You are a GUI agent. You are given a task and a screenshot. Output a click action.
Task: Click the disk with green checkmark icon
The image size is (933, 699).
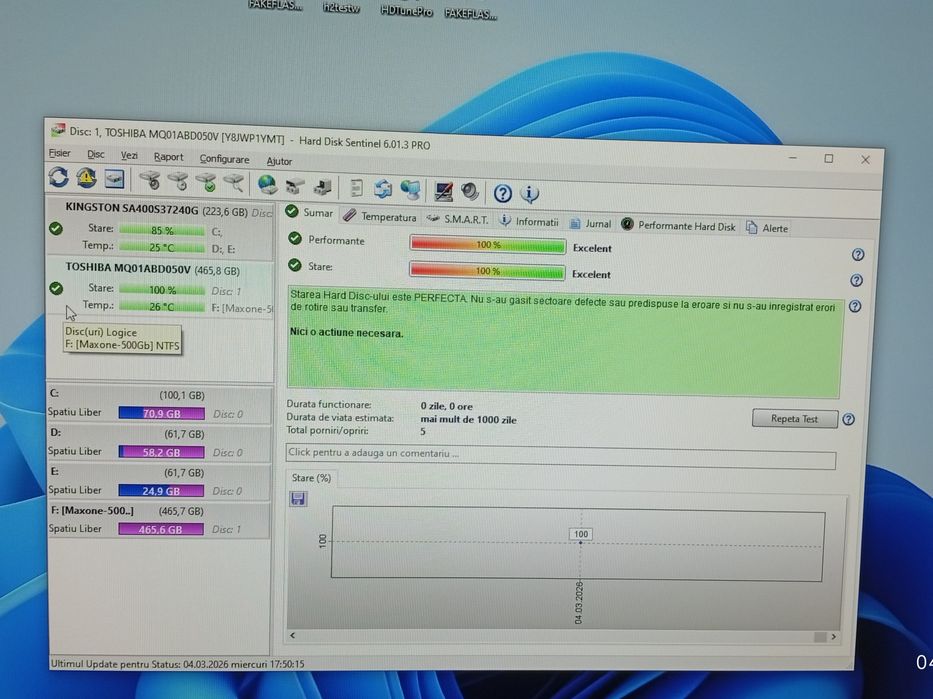pyautogui.click(x=206, y=183)
